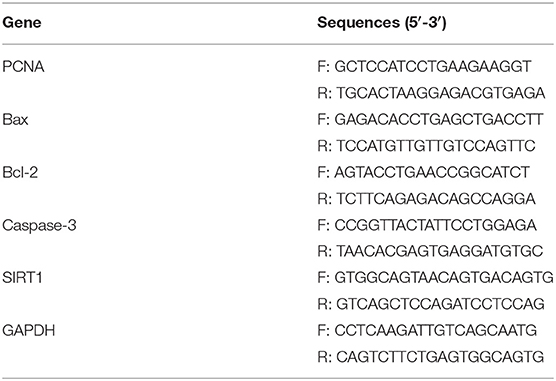Viewport: 556px width, 381px height.
Task: Select the Bcl-2 gene label
Action: pos(20,172)
